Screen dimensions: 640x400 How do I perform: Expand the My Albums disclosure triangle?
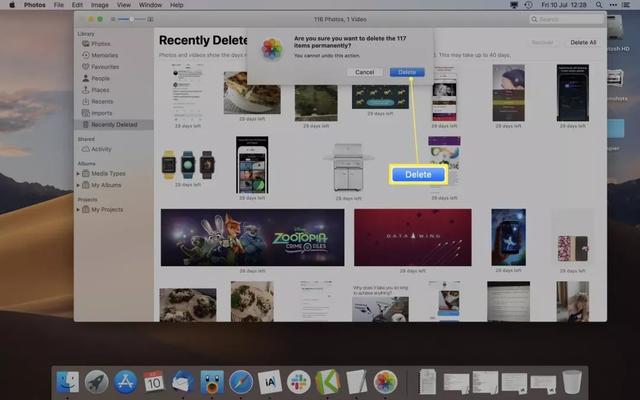pos(78,185)
